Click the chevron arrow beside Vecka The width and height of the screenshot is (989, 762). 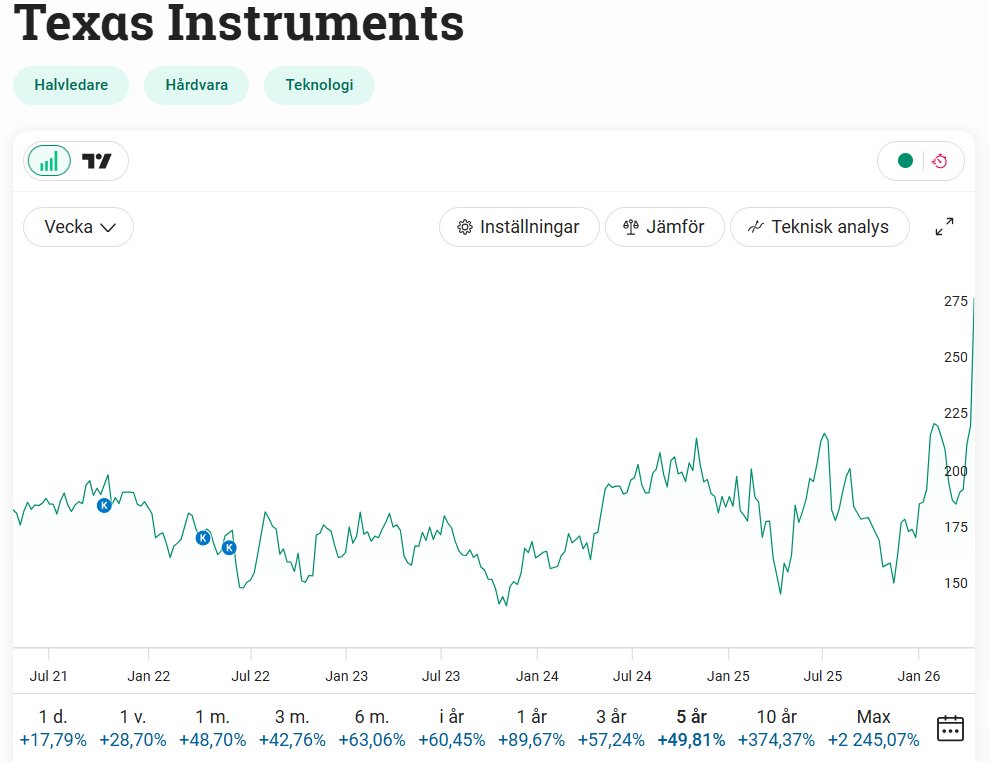108,228
